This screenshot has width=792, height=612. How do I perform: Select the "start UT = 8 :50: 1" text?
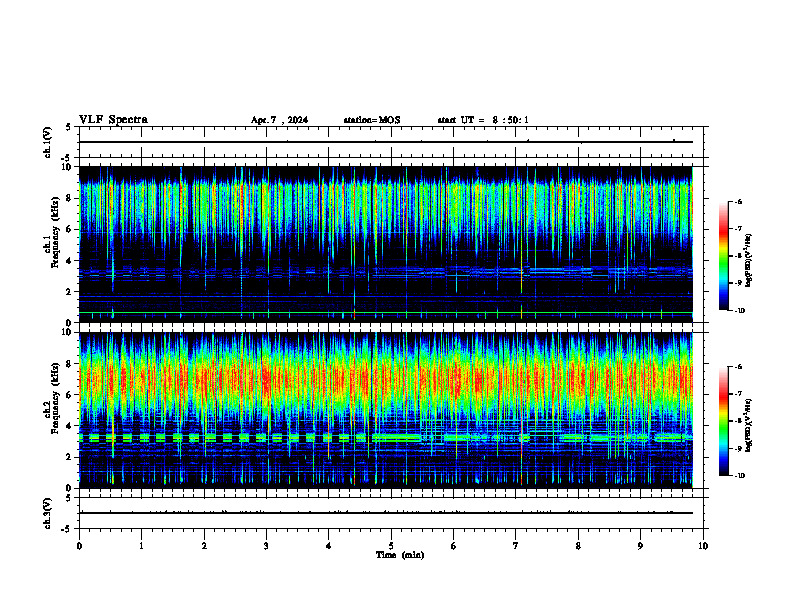(483, 120)
